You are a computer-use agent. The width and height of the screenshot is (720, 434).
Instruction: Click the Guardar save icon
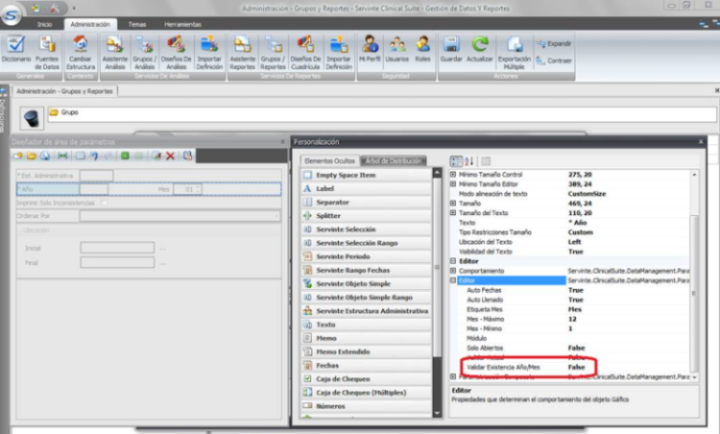click(451, 47)
